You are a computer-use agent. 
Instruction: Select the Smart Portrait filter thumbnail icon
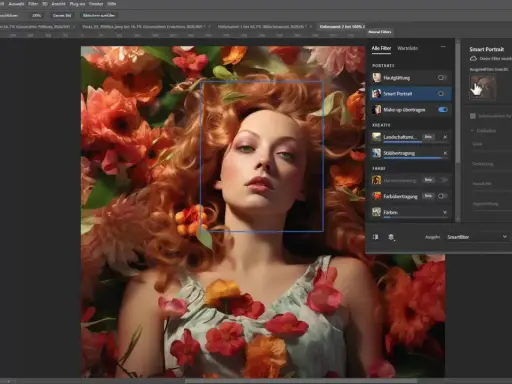[377, 94]
